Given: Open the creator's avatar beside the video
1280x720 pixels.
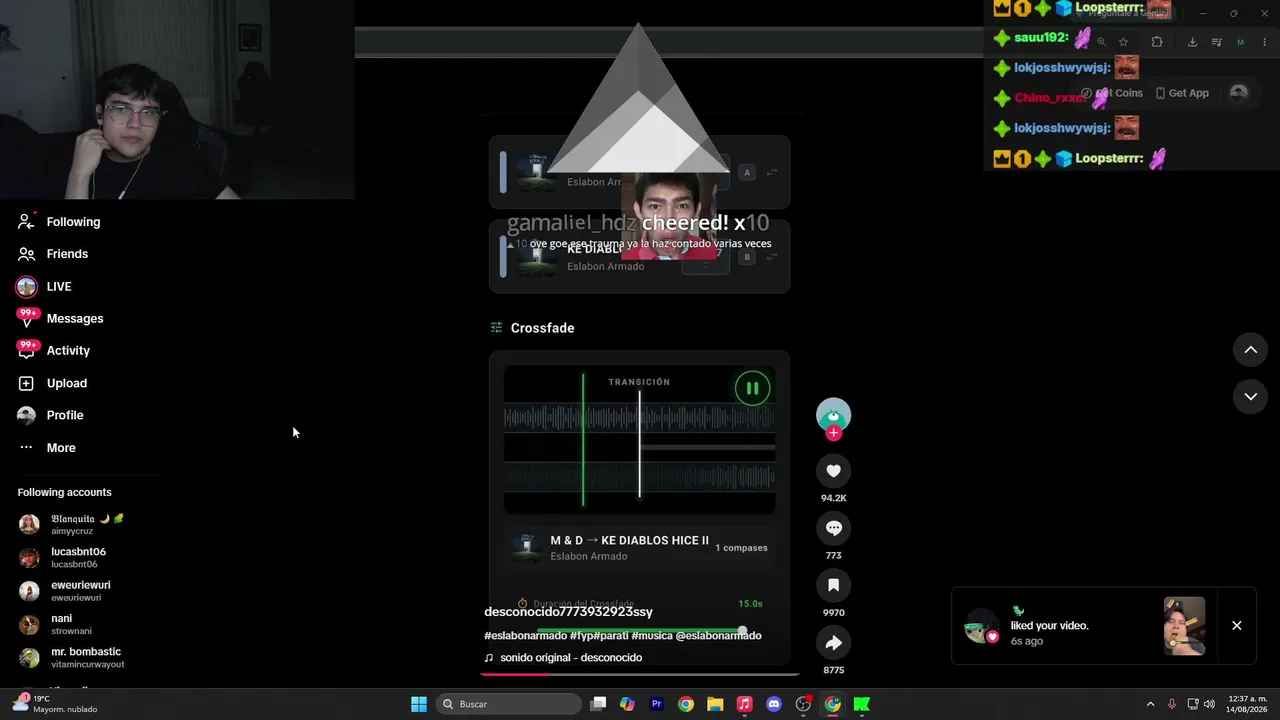Looking at the screenshot, I should [x=833, y=414].
